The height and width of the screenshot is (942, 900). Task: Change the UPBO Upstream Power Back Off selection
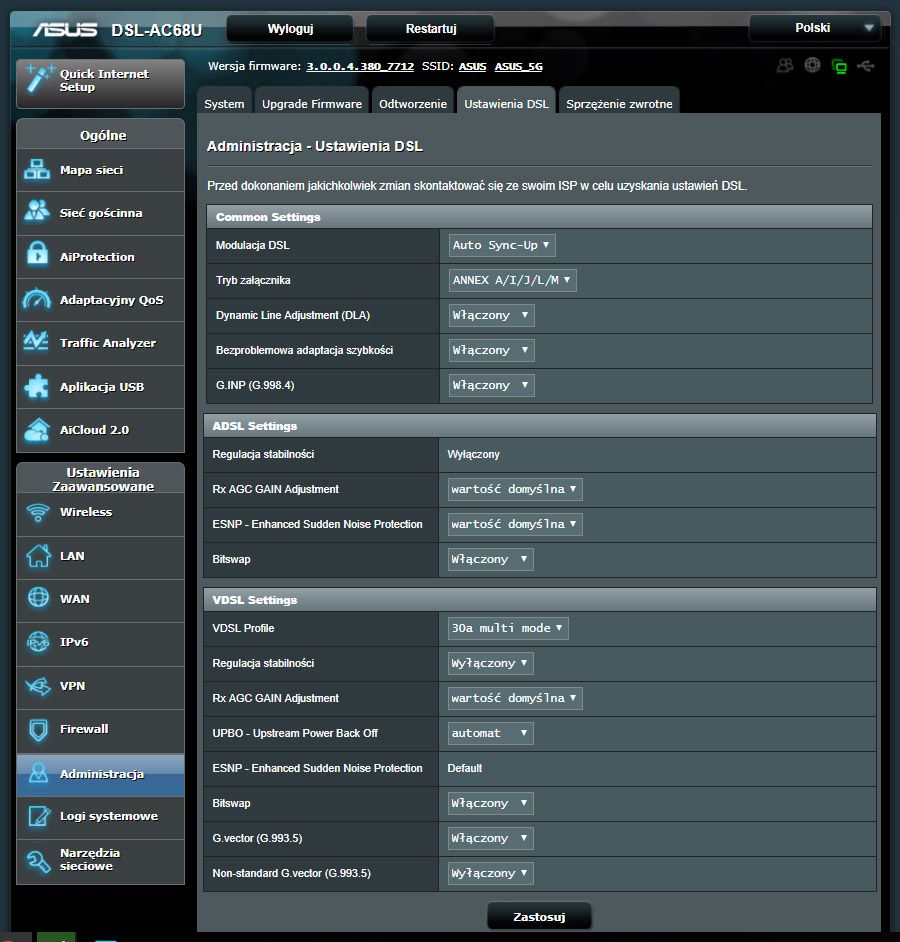click(x=490, y=733)
